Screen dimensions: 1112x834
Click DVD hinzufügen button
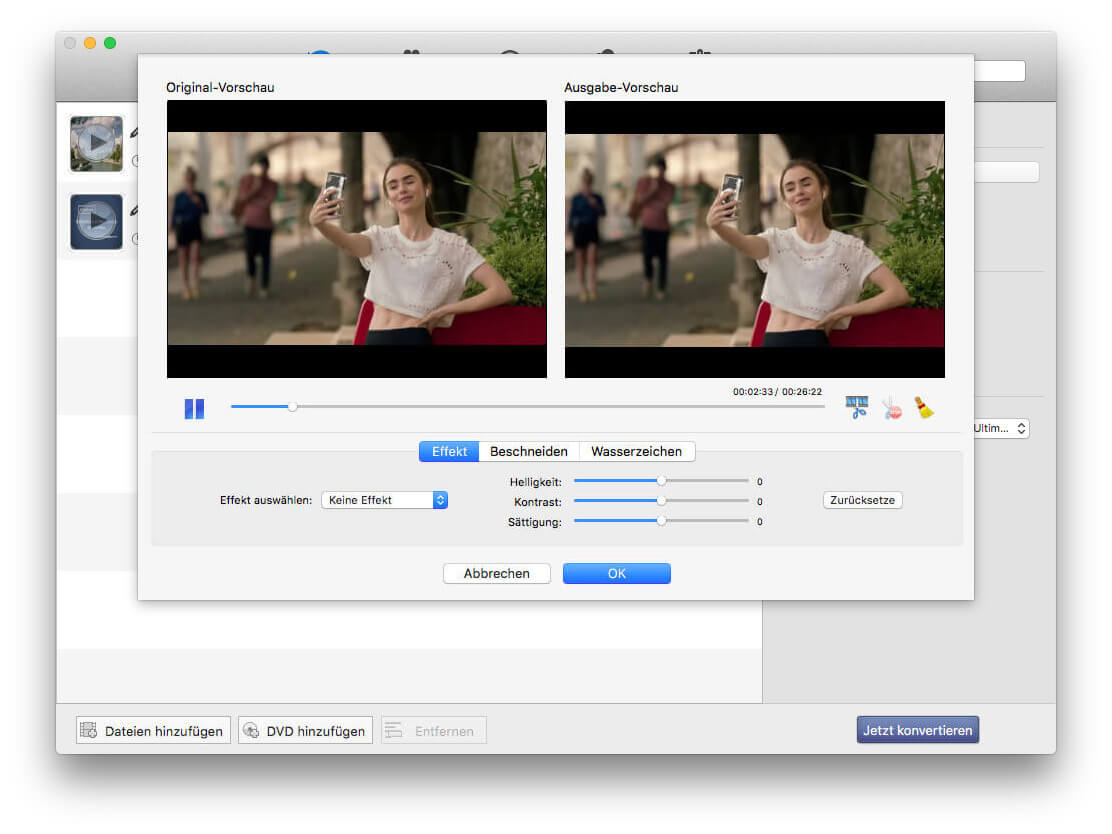click(305, 730)
